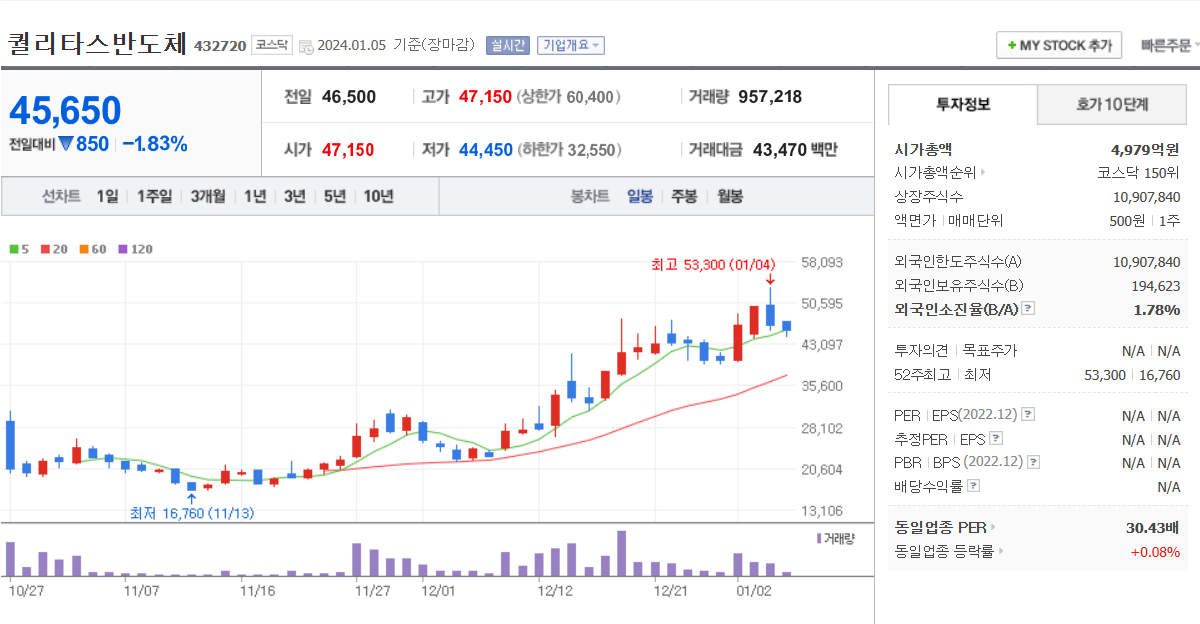The image size is (1200, 624).
Task: Click the green plus icon on MY STOCK 추가
Action: tap(1011, 46)
